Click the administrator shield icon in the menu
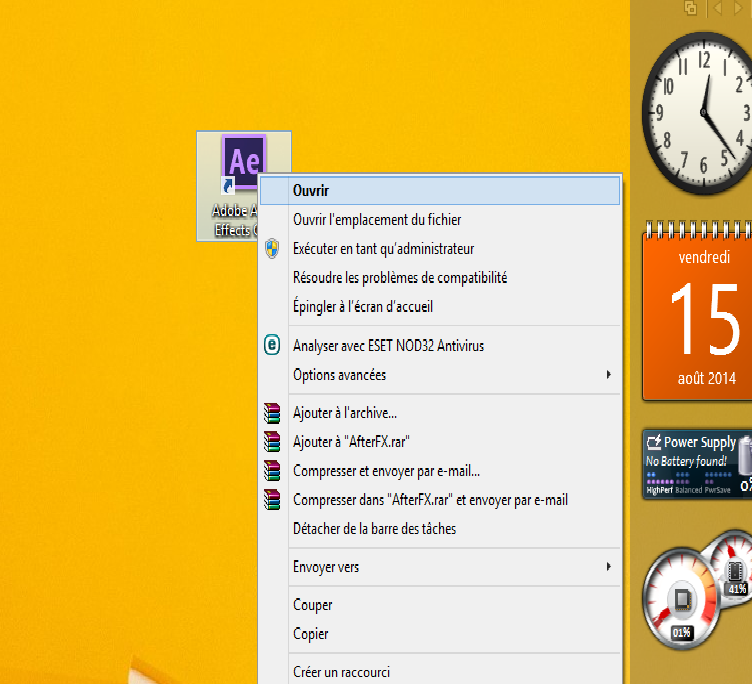The image size is (752, 684). click(272, 249)
